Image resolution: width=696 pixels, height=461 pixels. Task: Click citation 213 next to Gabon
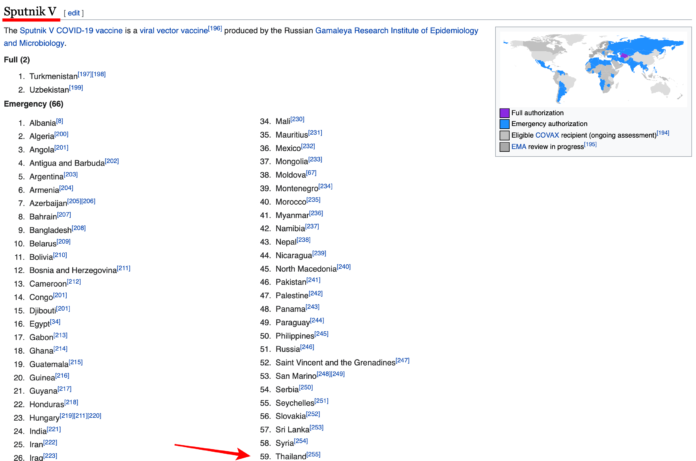point(60,335)
